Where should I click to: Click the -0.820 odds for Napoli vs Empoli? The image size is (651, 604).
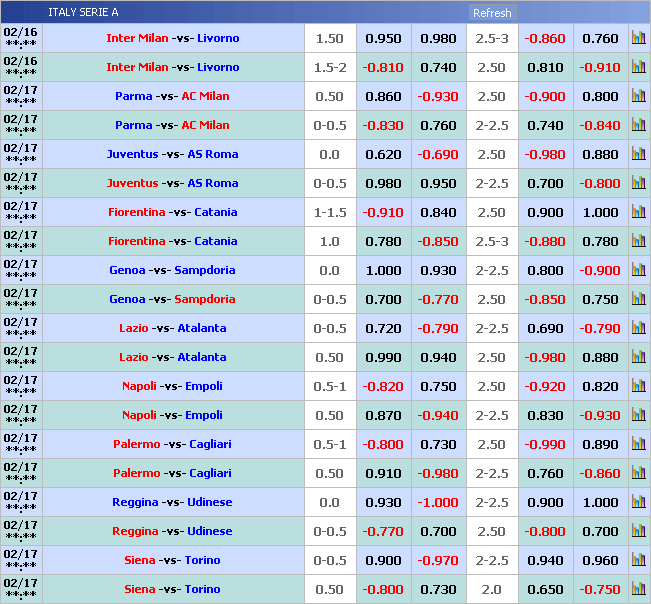coord(383,387)
